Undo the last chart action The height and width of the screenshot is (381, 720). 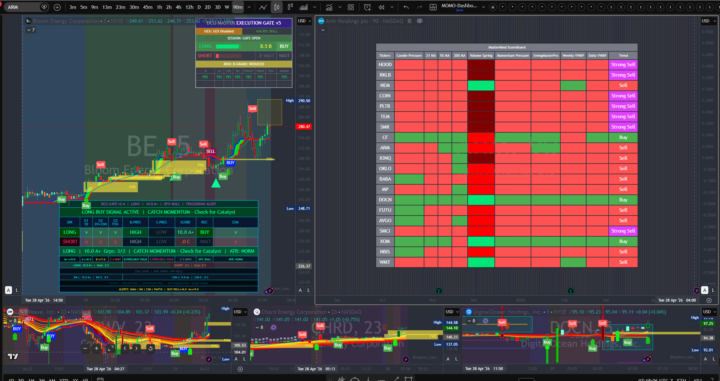406,7
